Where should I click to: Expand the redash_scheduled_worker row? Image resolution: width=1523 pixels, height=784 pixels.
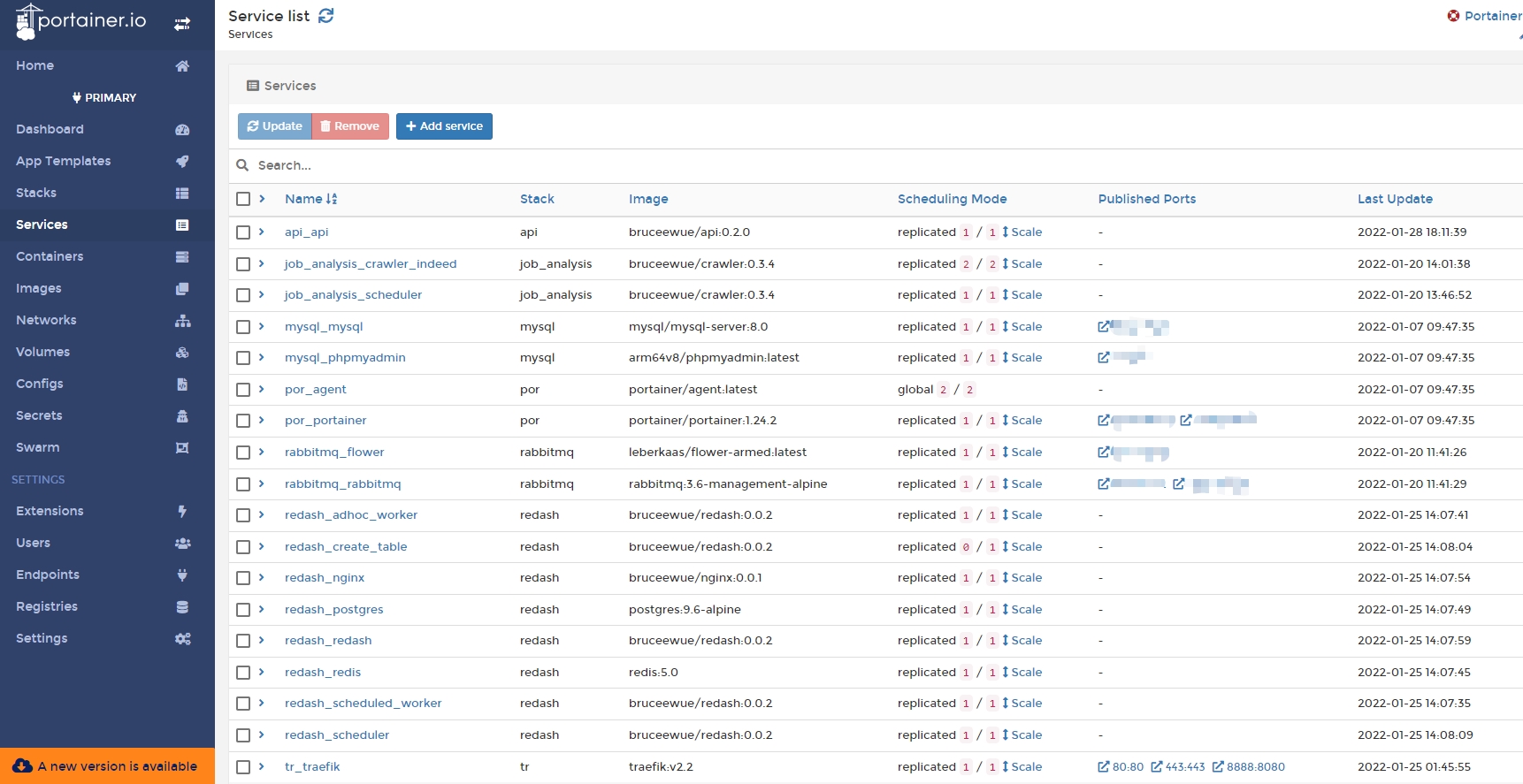(x=262, y=703)
